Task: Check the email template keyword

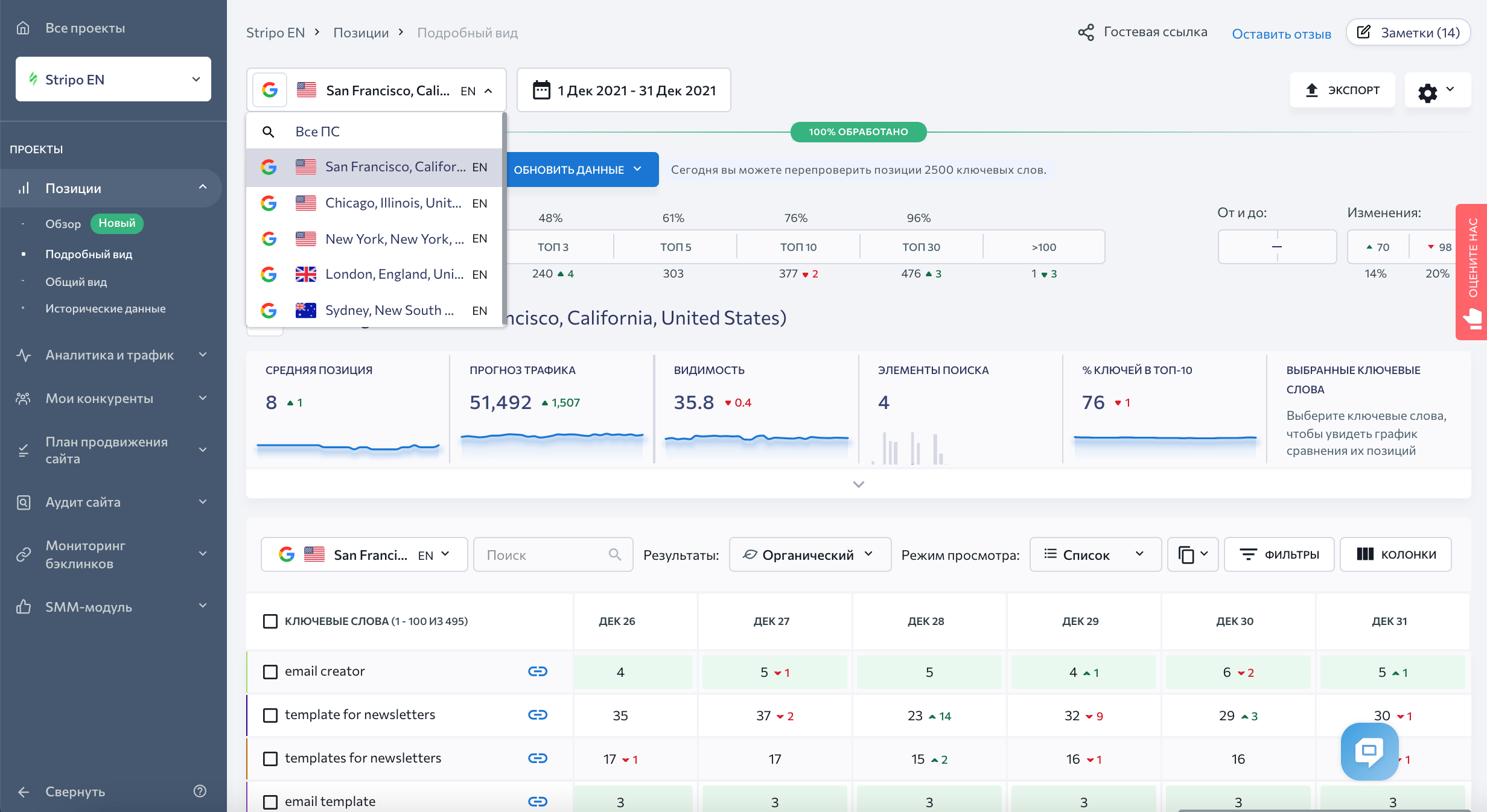Action: 270,802
